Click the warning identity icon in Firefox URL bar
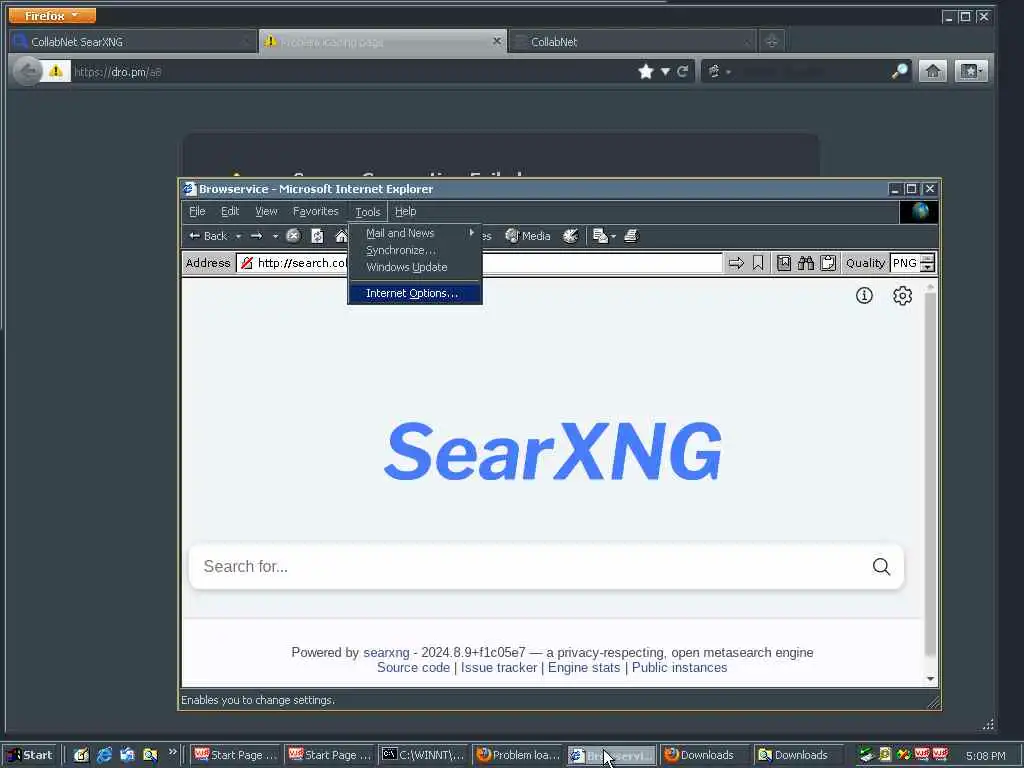 click(x=56, y=71)
